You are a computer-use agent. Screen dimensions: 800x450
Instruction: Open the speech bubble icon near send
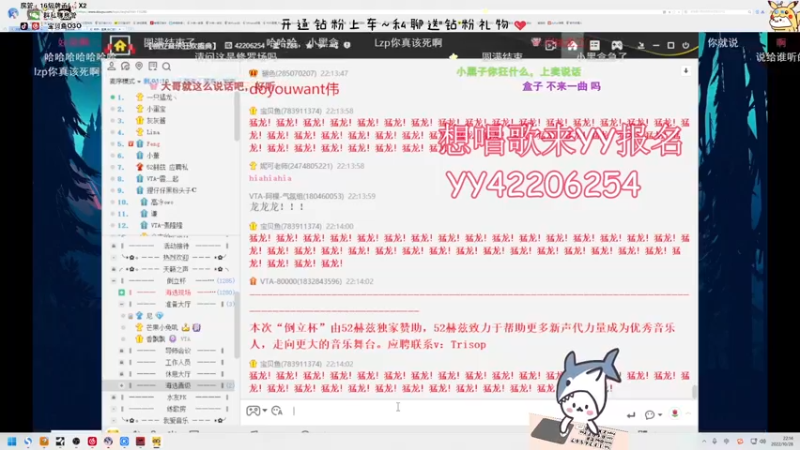pyautogui.click(x=649, y=415)
